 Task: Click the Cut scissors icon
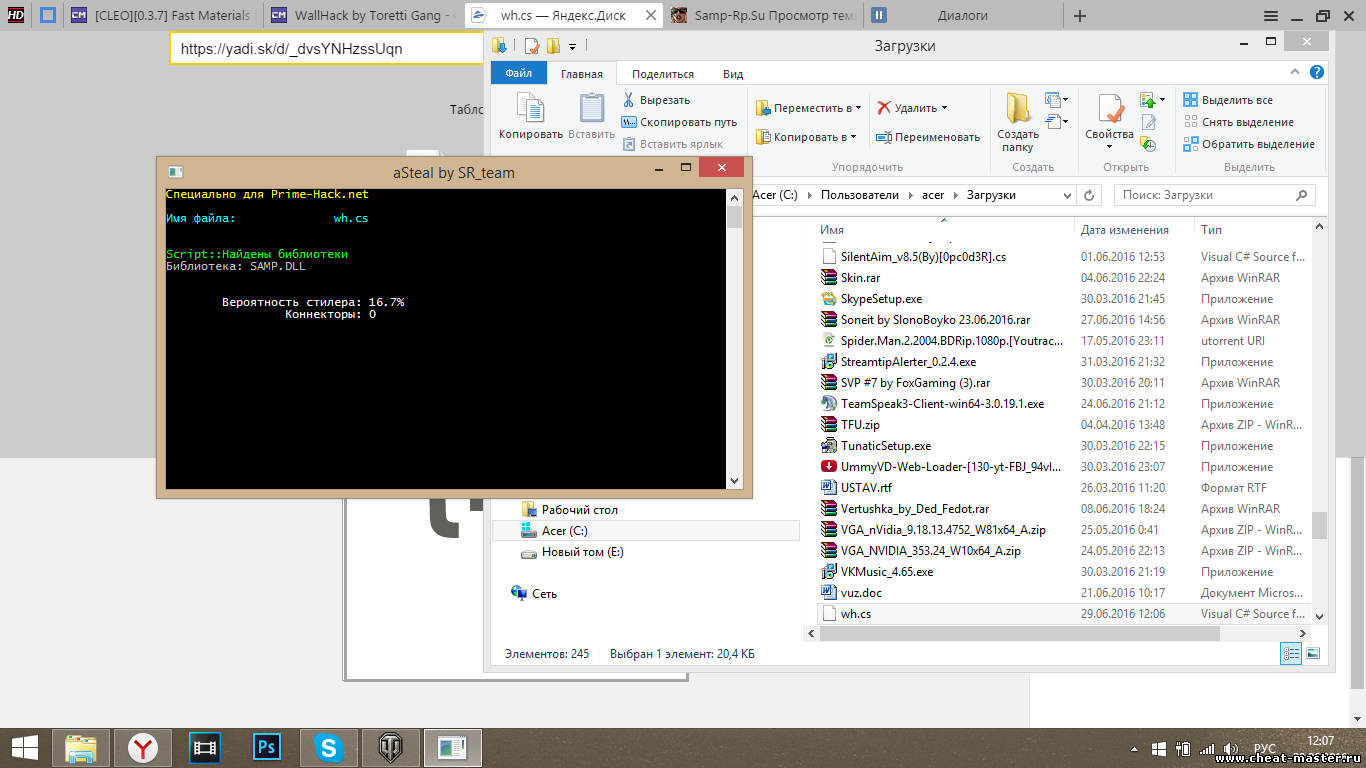629,100
